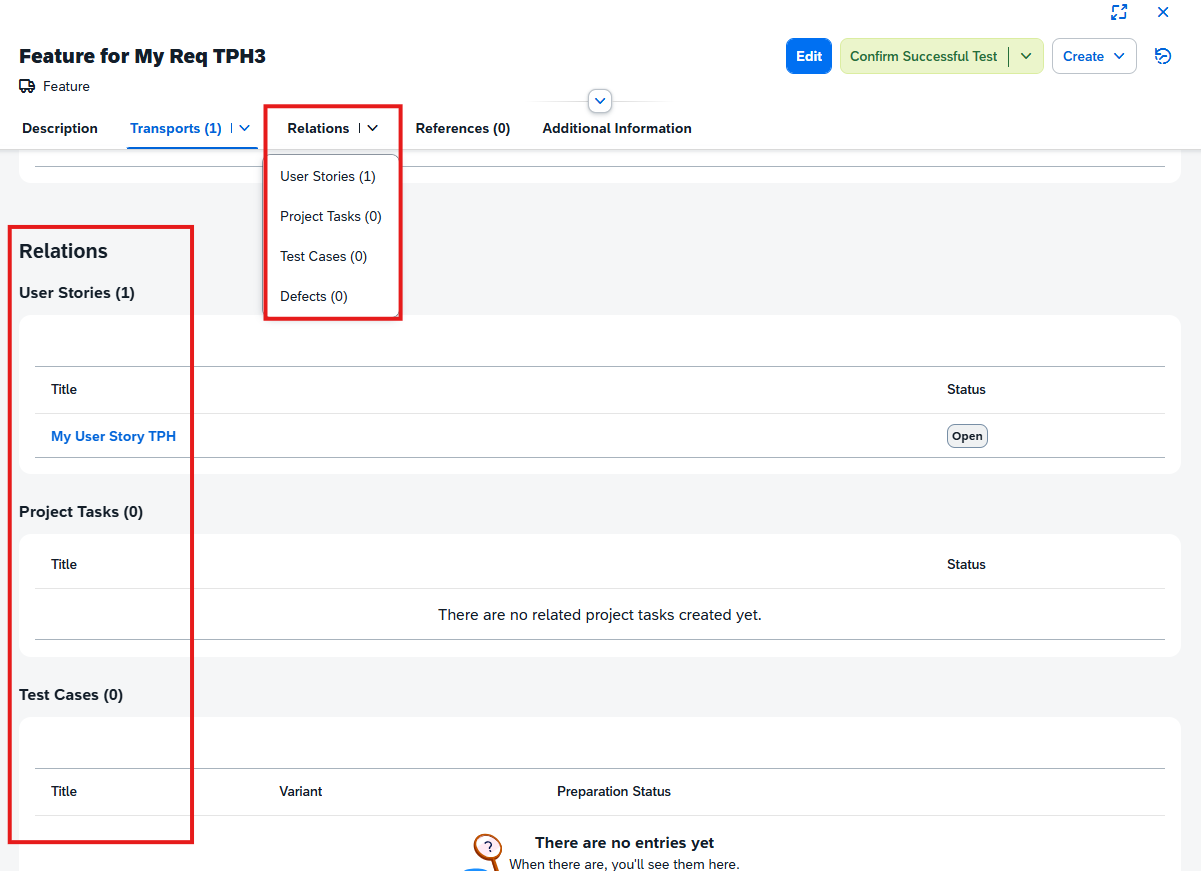Expand the Transports tab dropdown arrow
Image resolution: width=1201 pixels, height=871 pixels.
(245, 128)
